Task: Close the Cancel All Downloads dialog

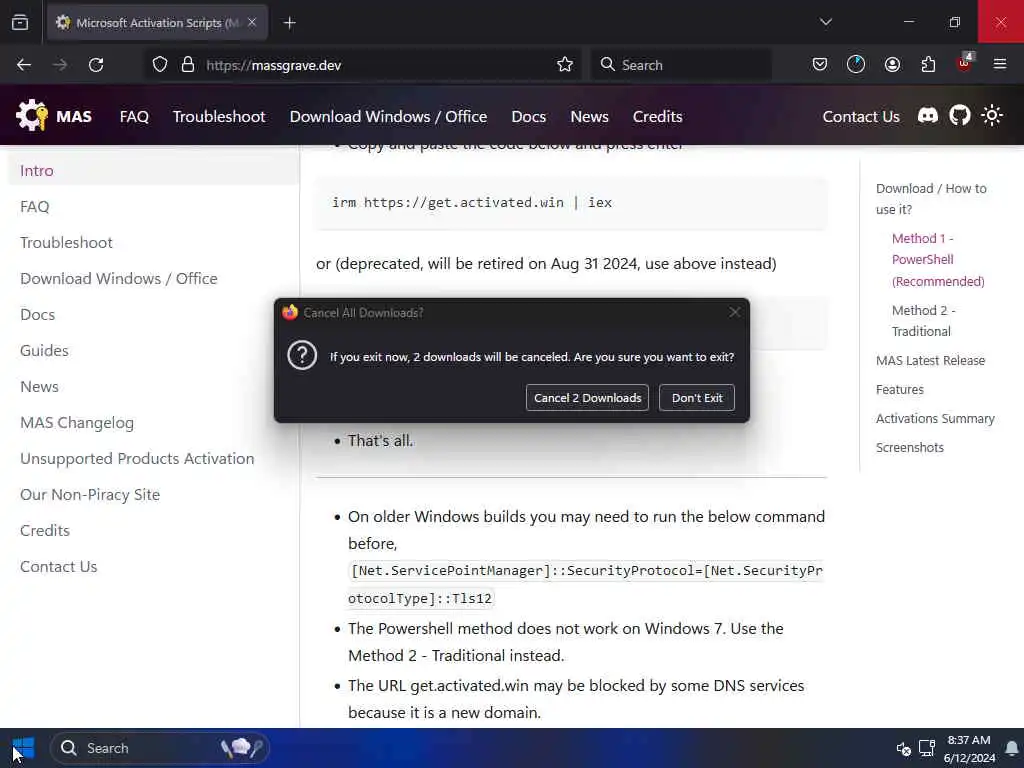Action: click(x=735, y=312)
